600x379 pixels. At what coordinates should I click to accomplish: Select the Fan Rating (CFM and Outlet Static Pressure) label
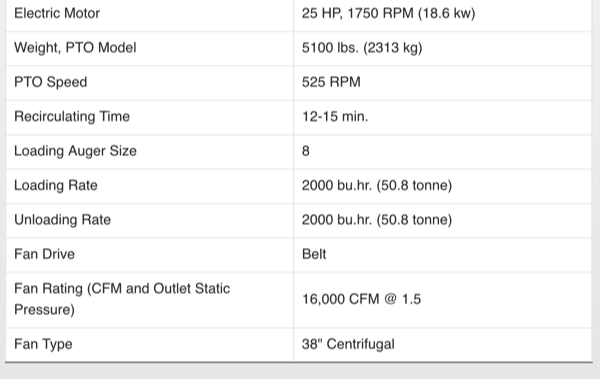(122, 299)
